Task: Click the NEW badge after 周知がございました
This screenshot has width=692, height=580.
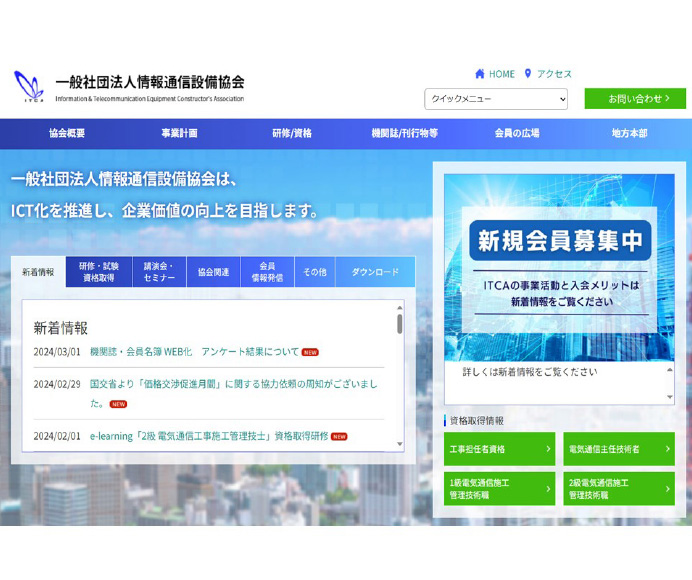Action: pyautogui.click(x=118, y=404)
